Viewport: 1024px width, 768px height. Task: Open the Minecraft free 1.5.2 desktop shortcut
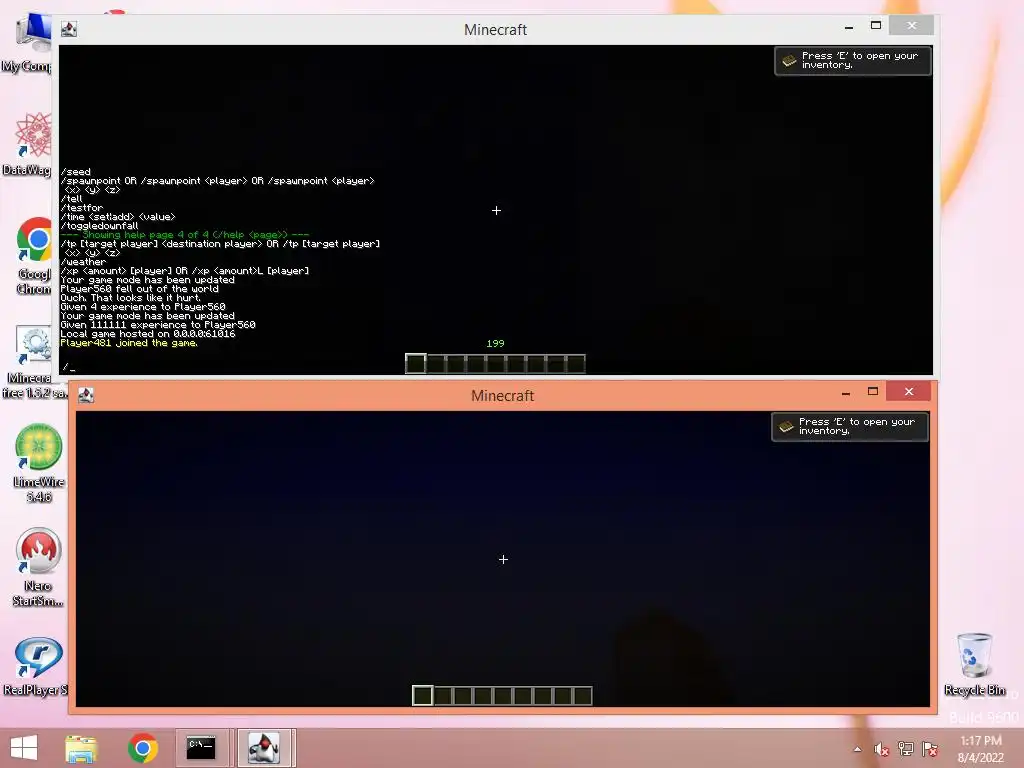[x=33, y=362]
